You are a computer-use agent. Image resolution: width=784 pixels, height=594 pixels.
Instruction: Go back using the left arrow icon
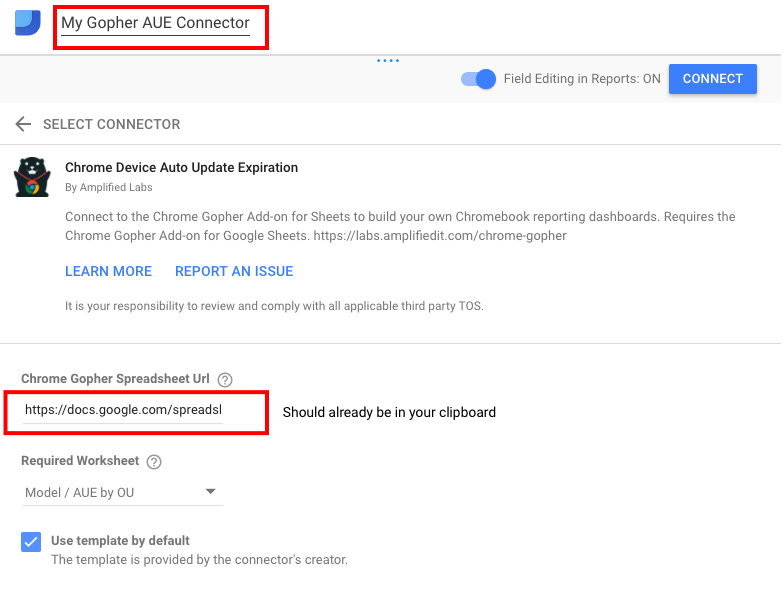(x=23, y=125)
